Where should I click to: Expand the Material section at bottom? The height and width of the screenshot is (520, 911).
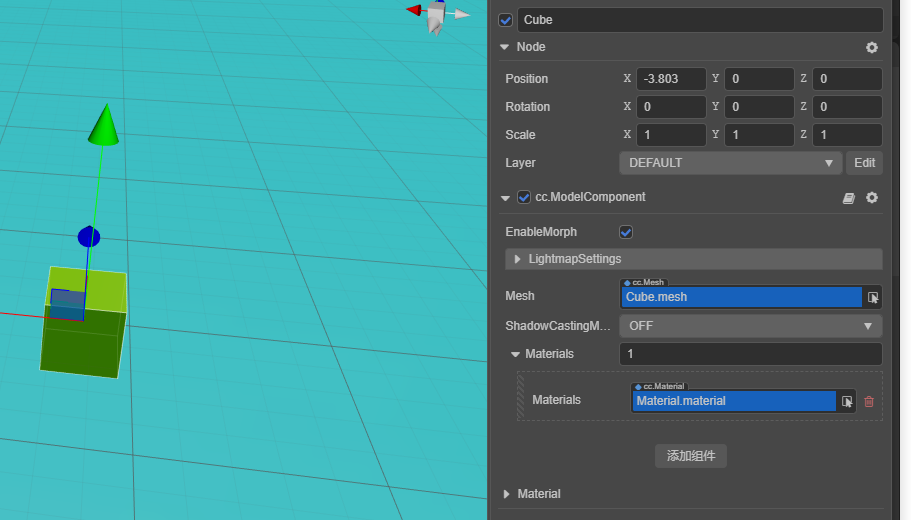click(x=506, y=494)
